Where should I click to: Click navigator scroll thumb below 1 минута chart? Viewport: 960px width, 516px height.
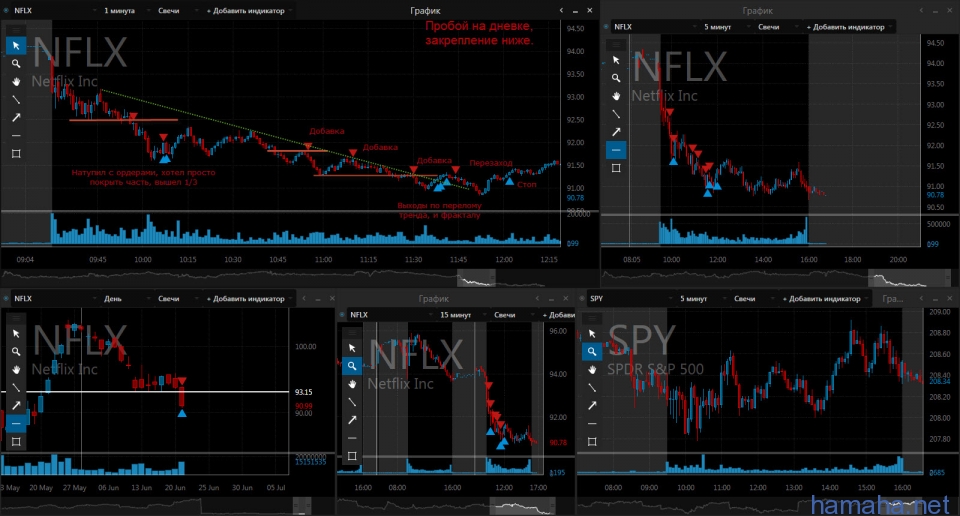tap(476, 278)
